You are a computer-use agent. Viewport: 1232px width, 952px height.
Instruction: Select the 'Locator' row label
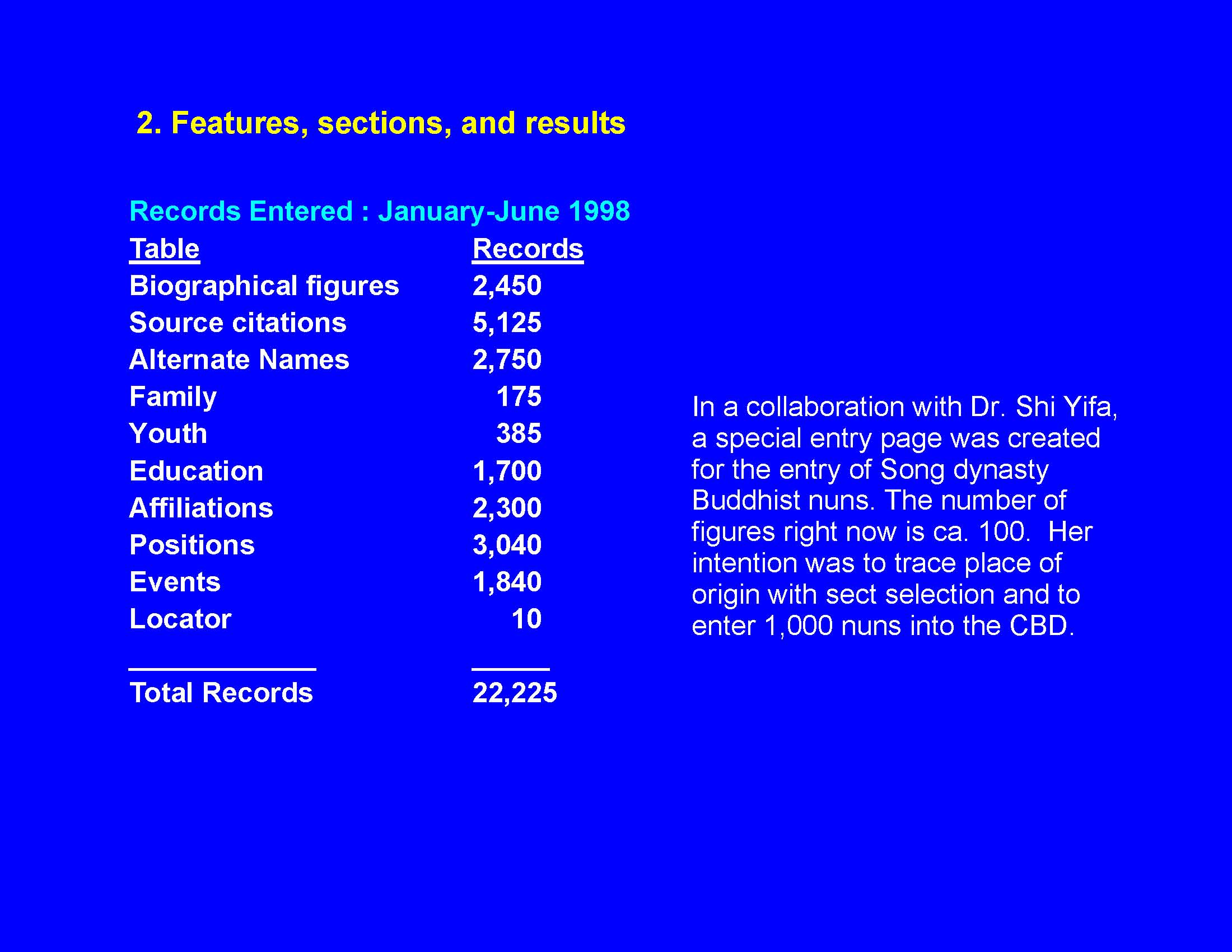click(180, 619)
